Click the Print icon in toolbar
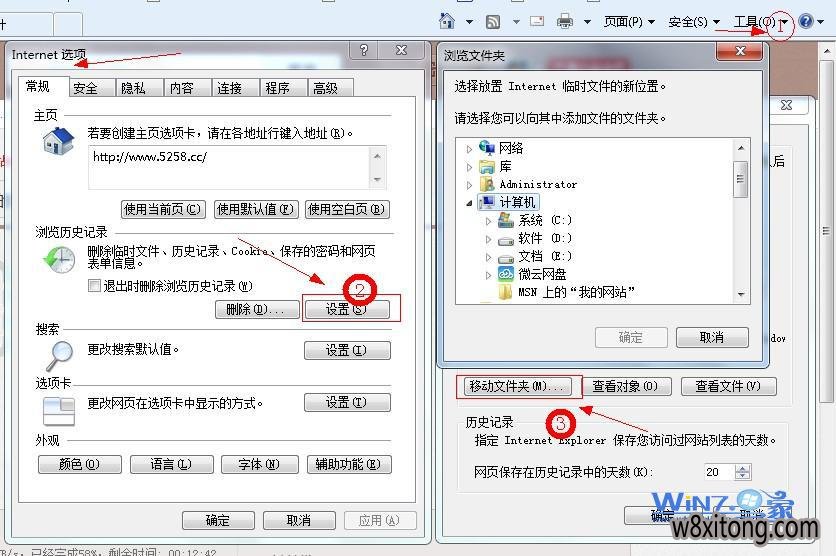Viewport: 836px width, 556px height. (x=565, y=21)
